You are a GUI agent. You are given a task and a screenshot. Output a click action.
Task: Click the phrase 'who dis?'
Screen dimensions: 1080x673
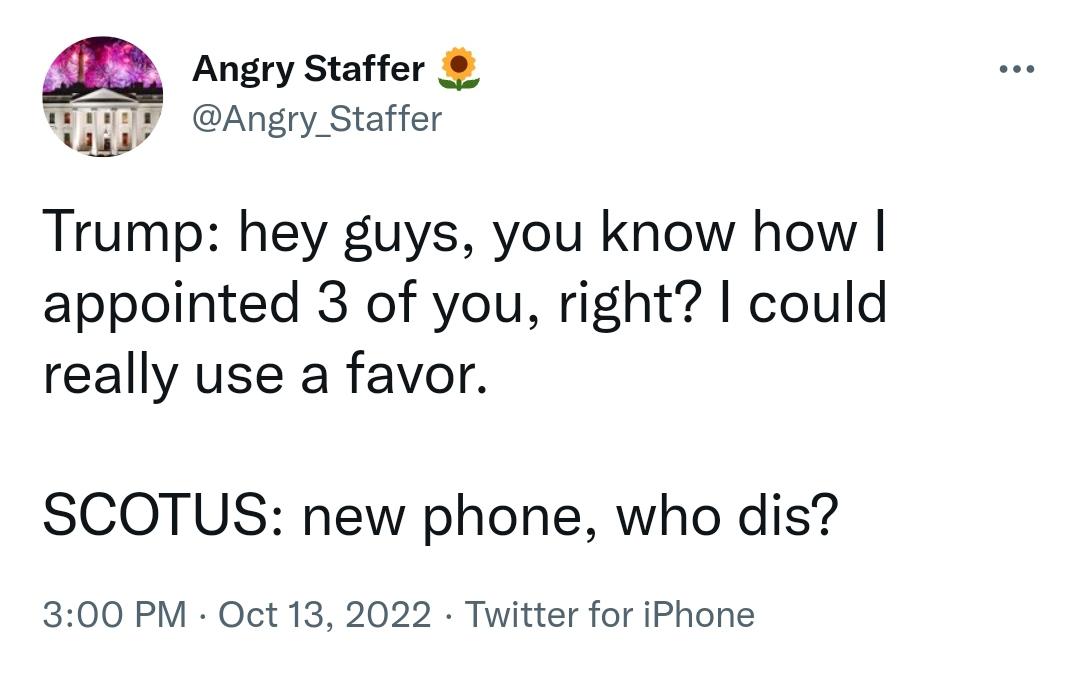727,516
